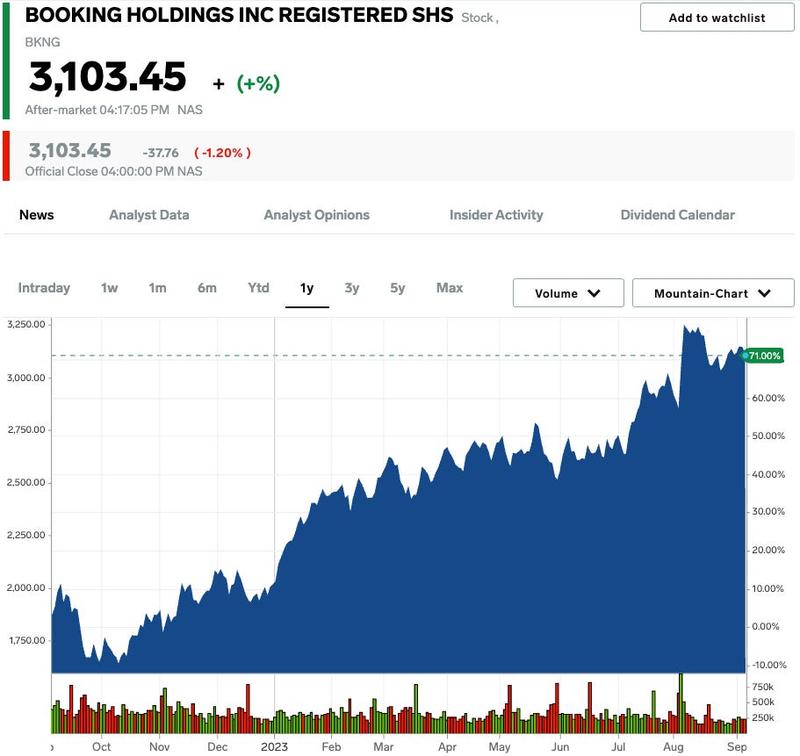The height and width of the screenshot is (756, 800).
Task: Click the BOOKING HOLDINGS INC REGISTERED SHS title
Action: [x=239, y=15]
